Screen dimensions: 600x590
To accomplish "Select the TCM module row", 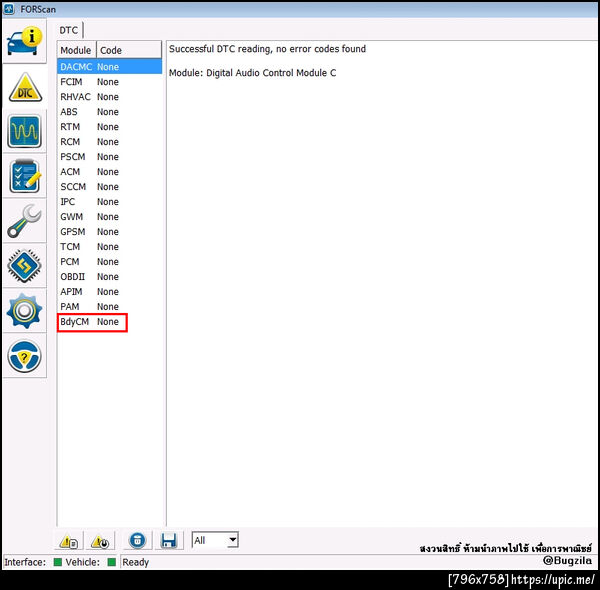I will pyautogui.click(x=109, y=247).
